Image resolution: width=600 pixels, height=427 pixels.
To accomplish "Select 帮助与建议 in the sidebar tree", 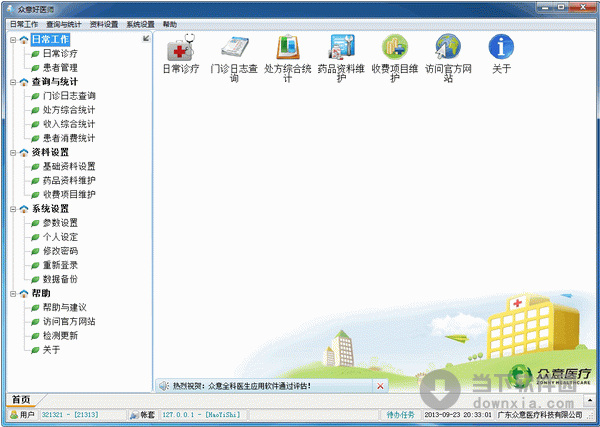I will (x=64, y=308).
